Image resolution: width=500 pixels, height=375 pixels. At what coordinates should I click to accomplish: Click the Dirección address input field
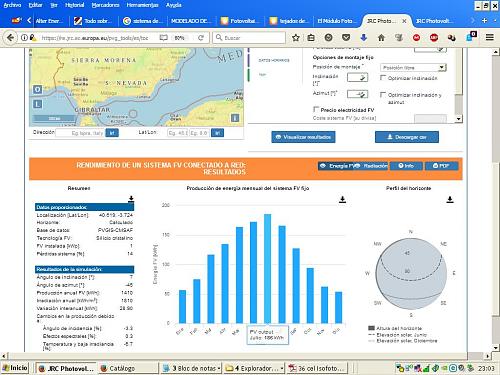click(x=80, y=133)
